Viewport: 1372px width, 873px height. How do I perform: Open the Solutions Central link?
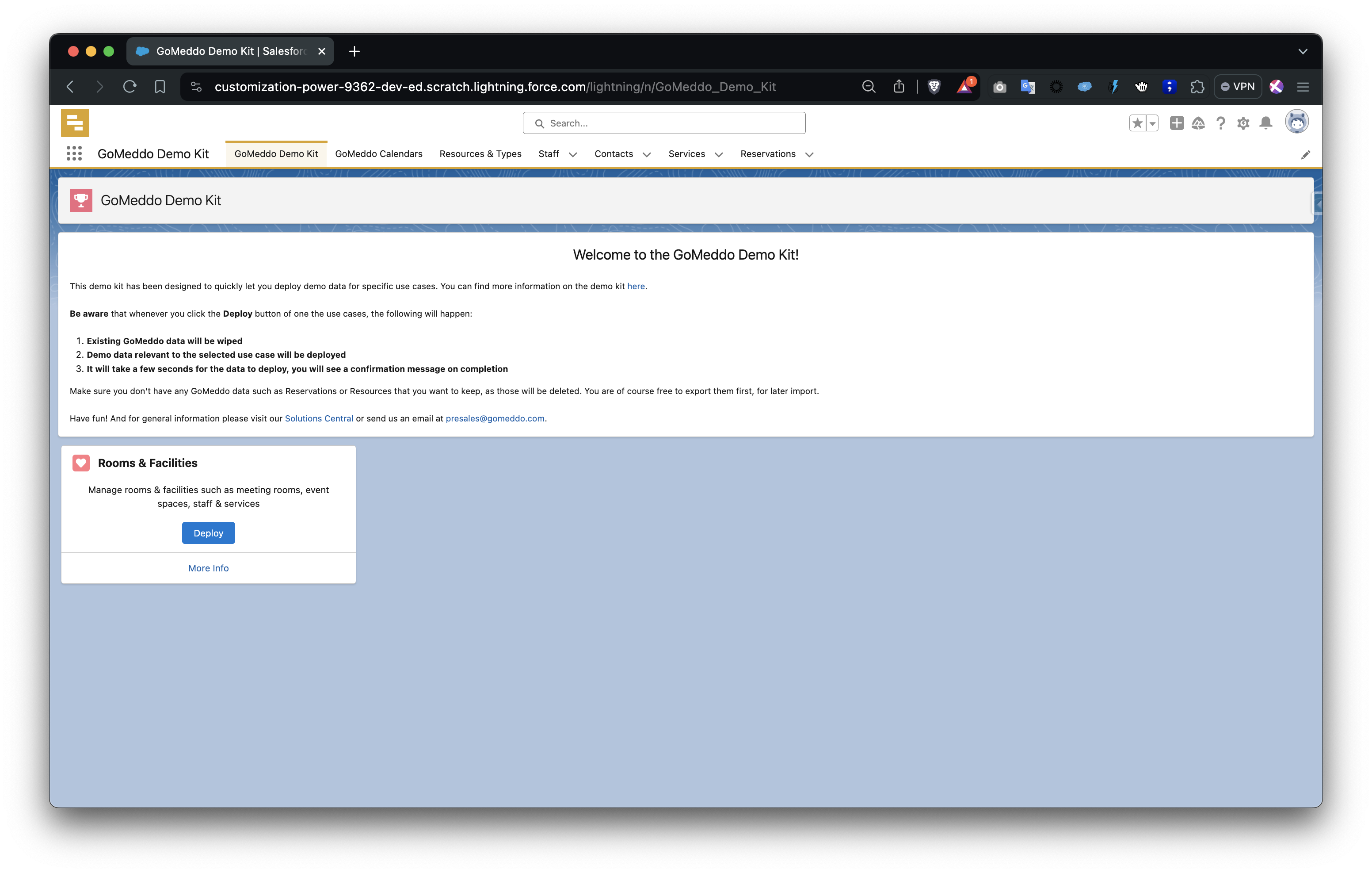pos(319,418)
